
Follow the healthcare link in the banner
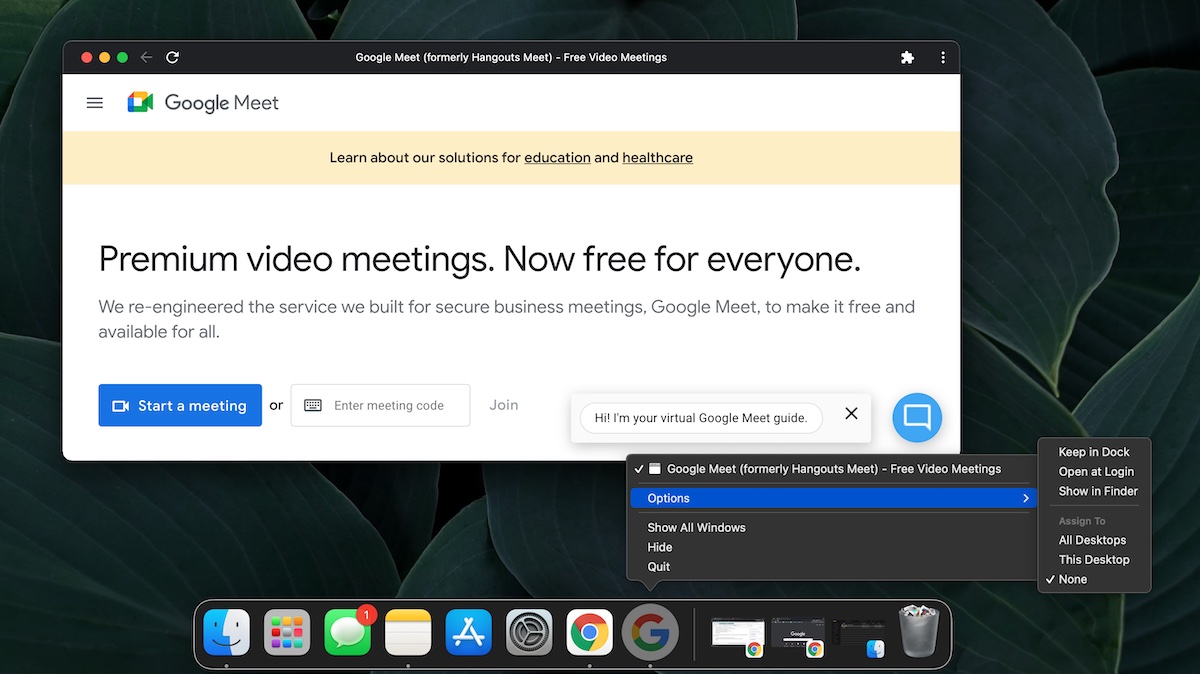click(x=657, y=157)
